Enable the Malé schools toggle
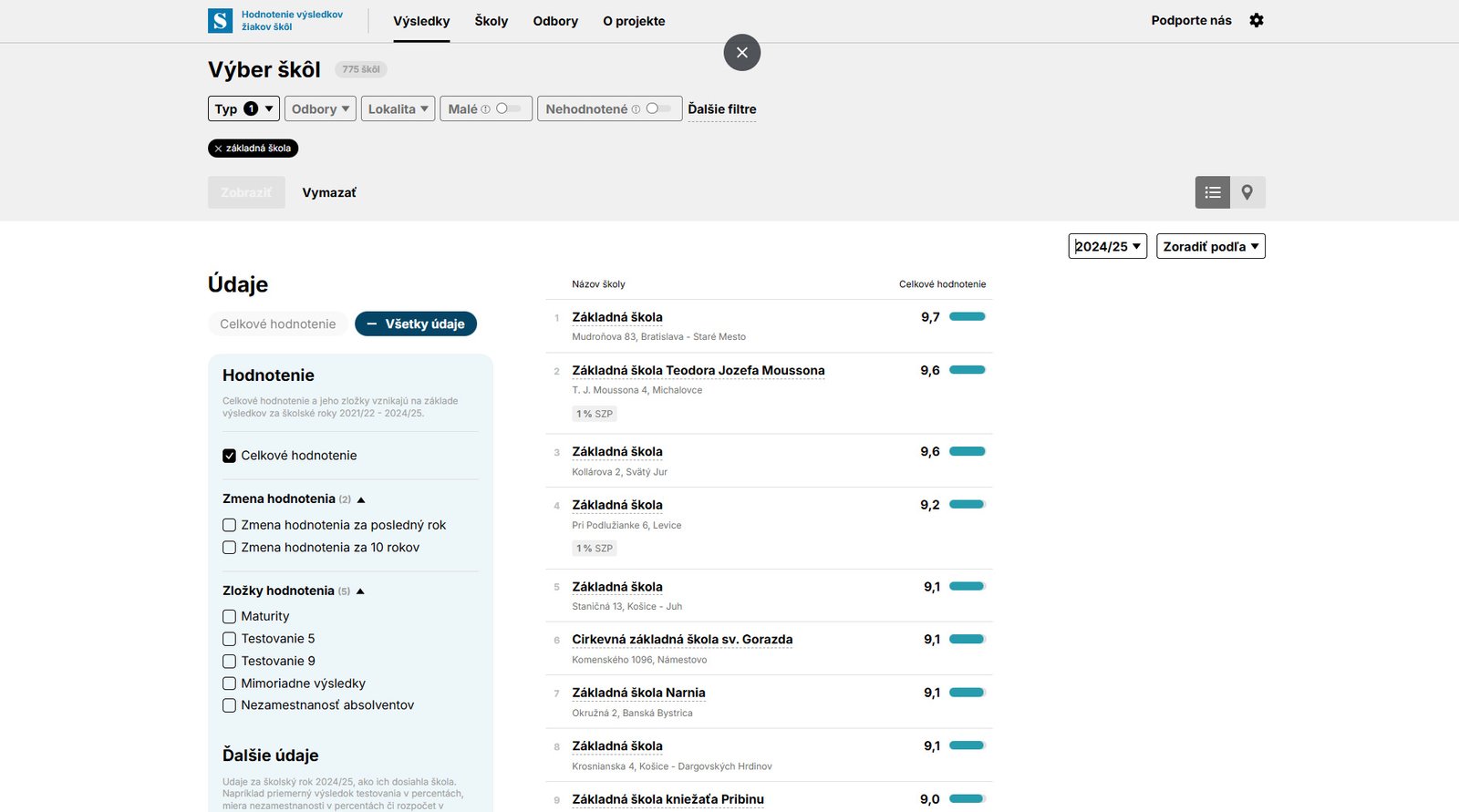Viewport: 1459px width, 812px height. (508, 108)
